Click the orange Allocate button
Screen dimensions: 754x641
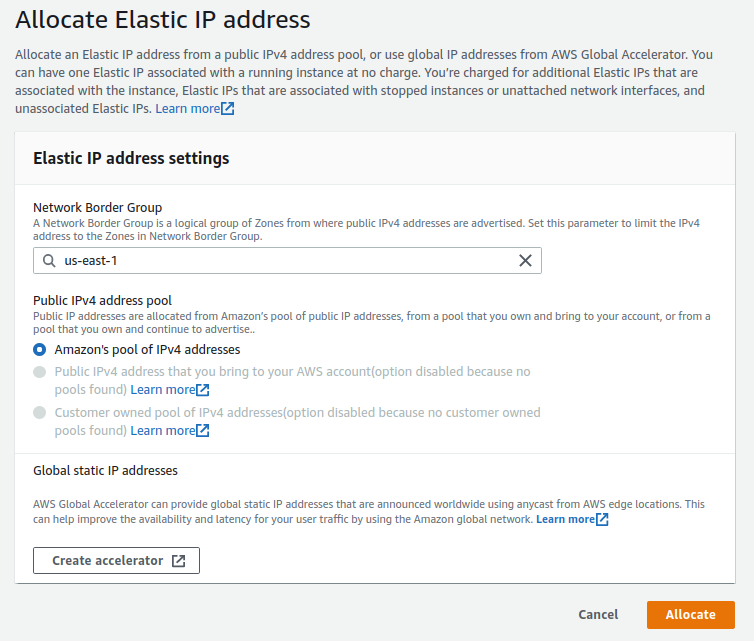(690, 615)
